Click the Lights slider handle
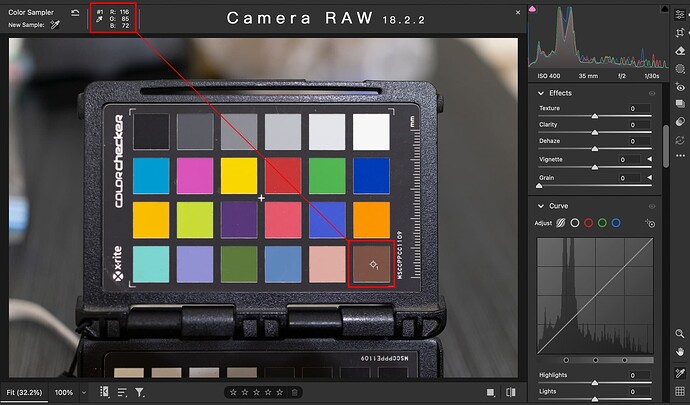Screen dimensions: 690x405 595,399
